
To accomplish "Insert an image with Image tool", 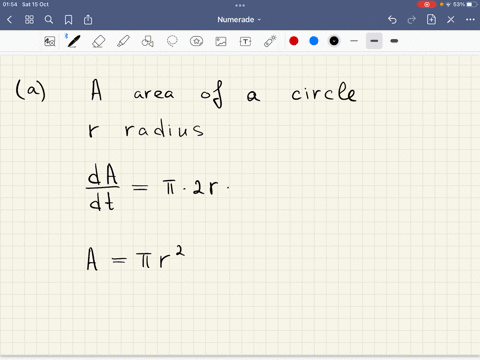I will pyautogui.click(x=221, y=41).
